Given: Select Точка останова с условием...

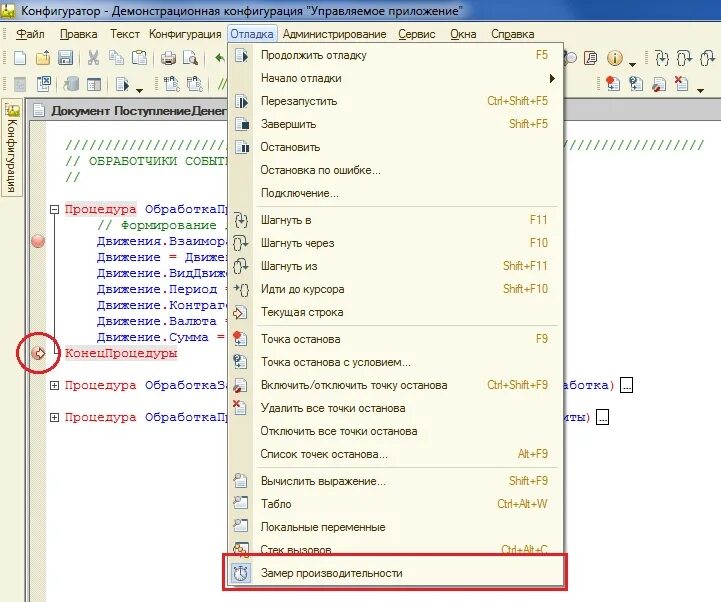Looking at the screenshot, I should pos(395,362).
